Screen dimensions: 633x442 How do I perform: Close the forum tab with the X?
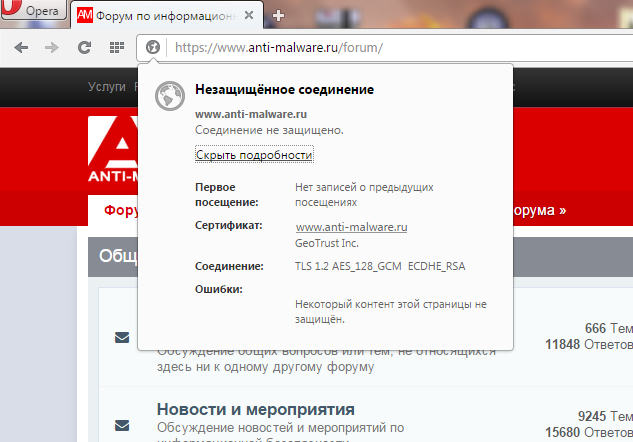(249, 15)
